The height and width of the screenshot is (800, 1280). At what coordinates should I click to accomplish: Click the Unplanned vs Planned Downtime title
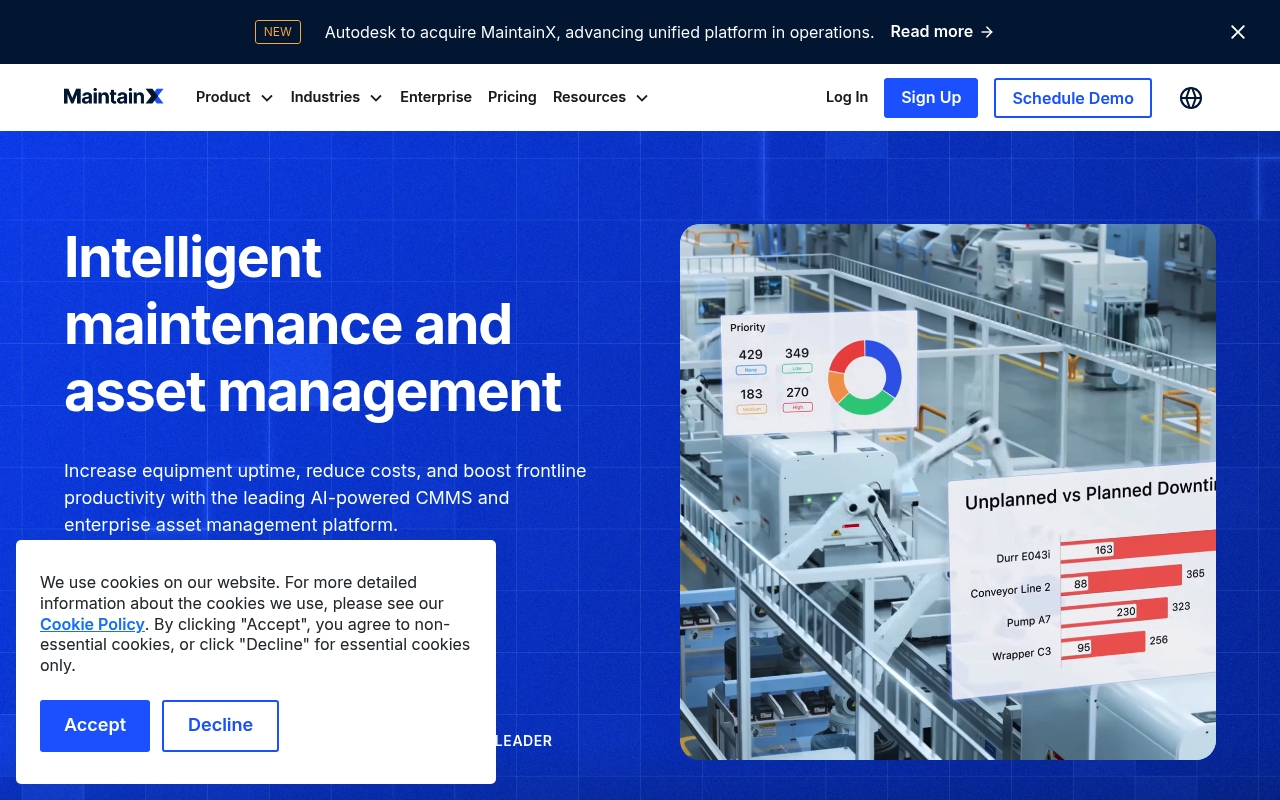(x=1090, y=494)
